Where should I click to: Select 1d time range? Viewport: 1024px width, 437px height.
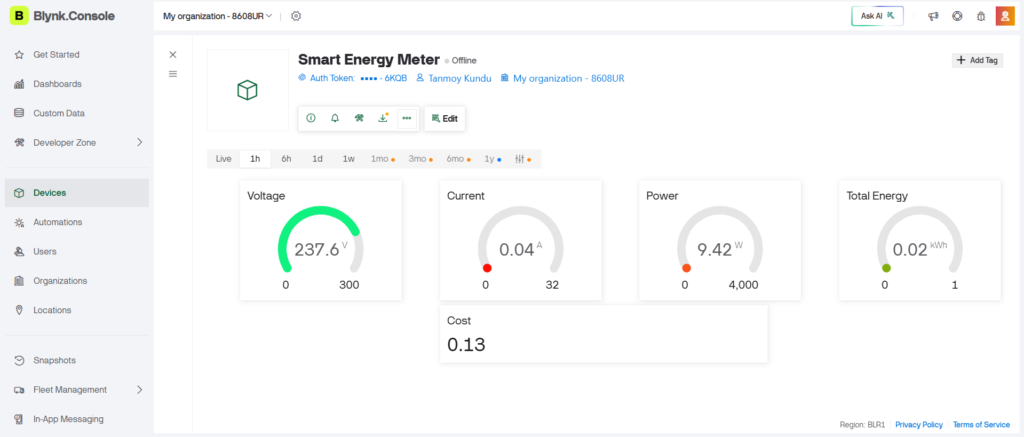(x=317, y=159)
